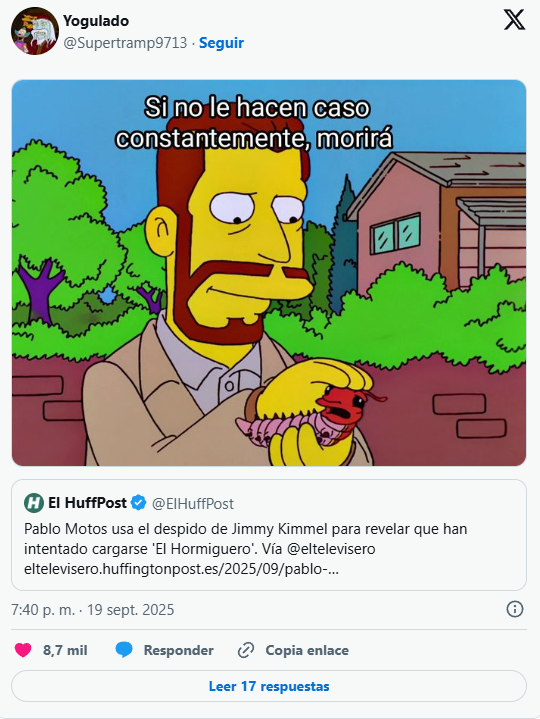This screenshot has width=540, height=719.
Task: Like the tweet with the heart icon
Action: coord(23,650)
